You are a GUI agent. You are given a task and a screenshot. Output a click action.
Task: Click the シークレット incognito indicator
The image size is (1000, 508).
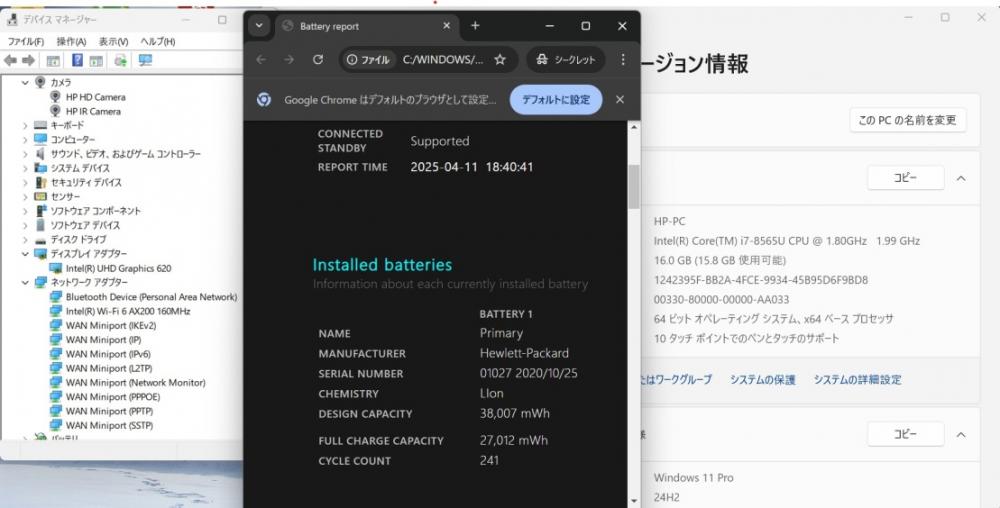(566, 59)
